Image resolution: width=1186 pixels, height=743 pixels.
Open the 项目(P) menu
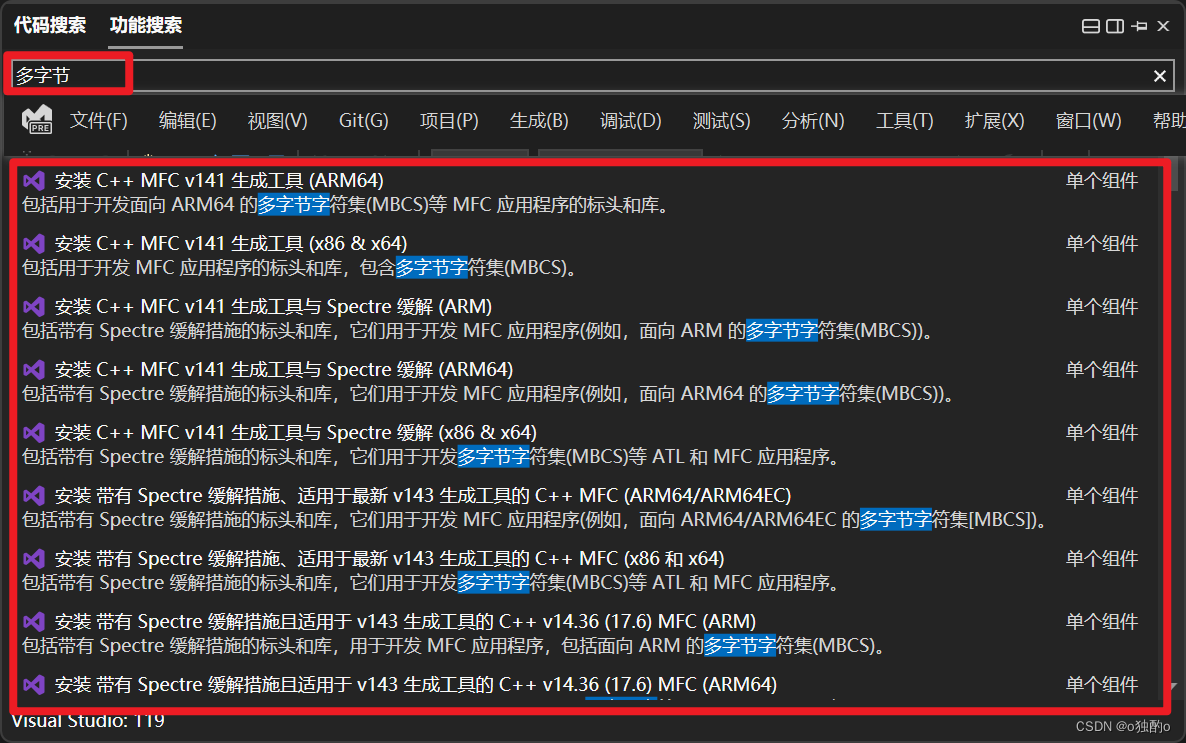[449, 120]
